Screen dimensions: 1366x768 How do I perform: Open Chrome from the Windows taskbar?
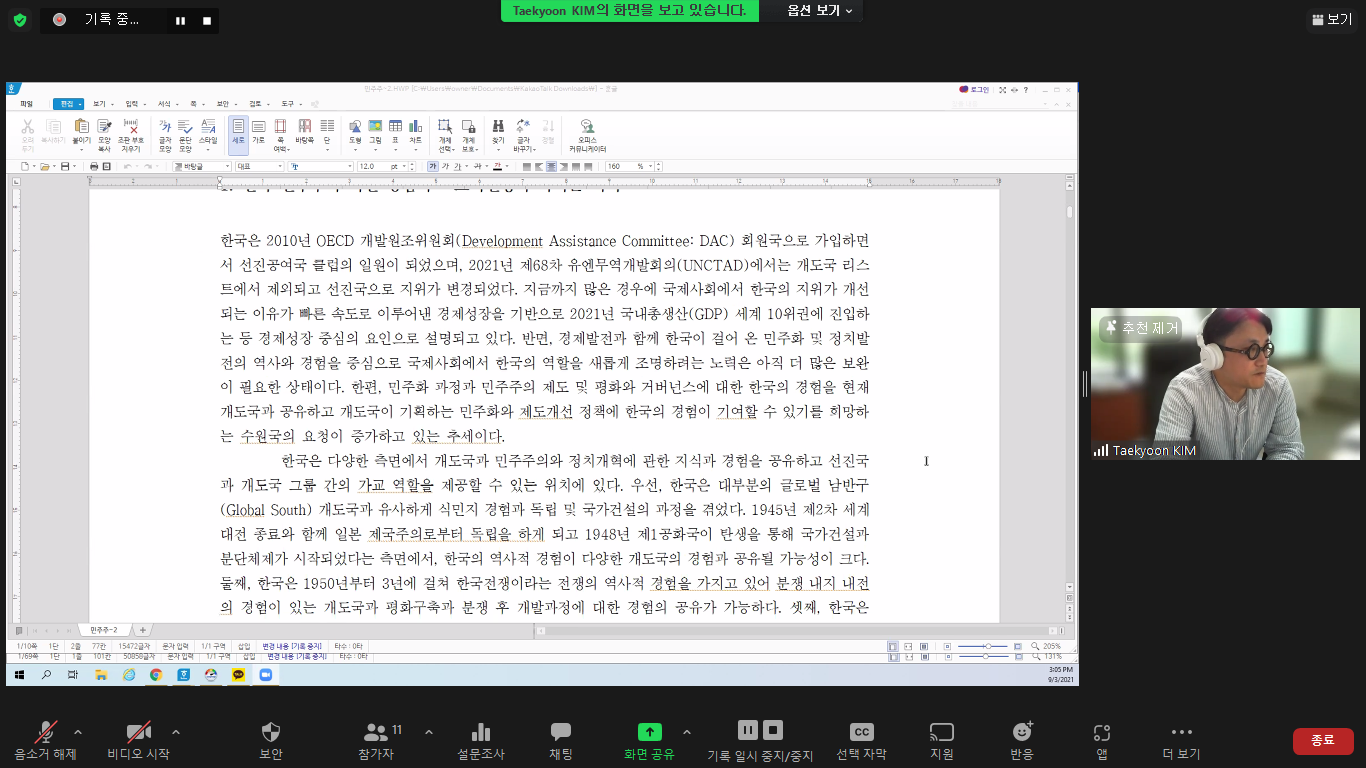pos(155,675)
